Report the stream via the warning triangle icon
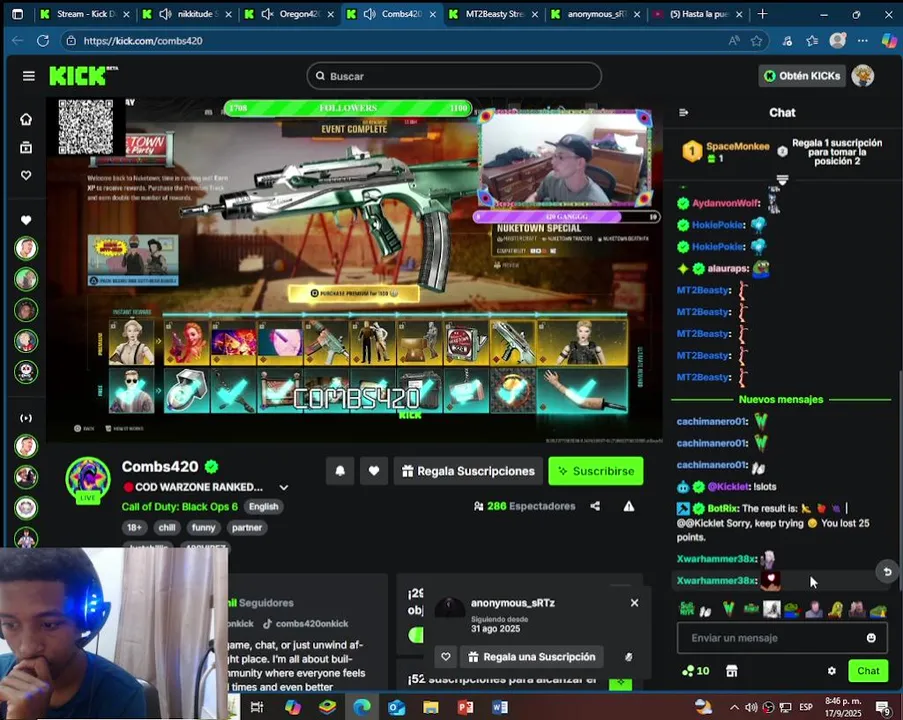 tap(628, 506)
